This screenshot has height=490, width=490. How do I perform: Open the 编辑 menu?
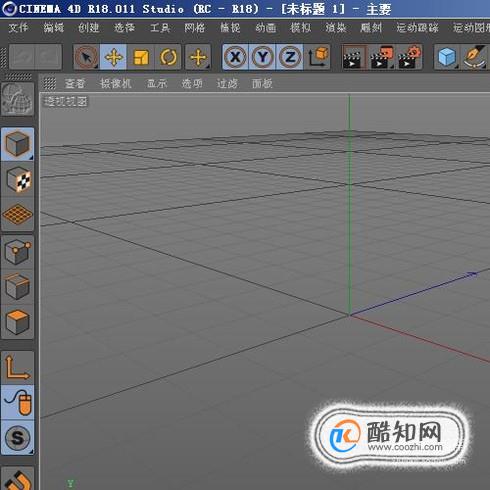coord(53,28)
